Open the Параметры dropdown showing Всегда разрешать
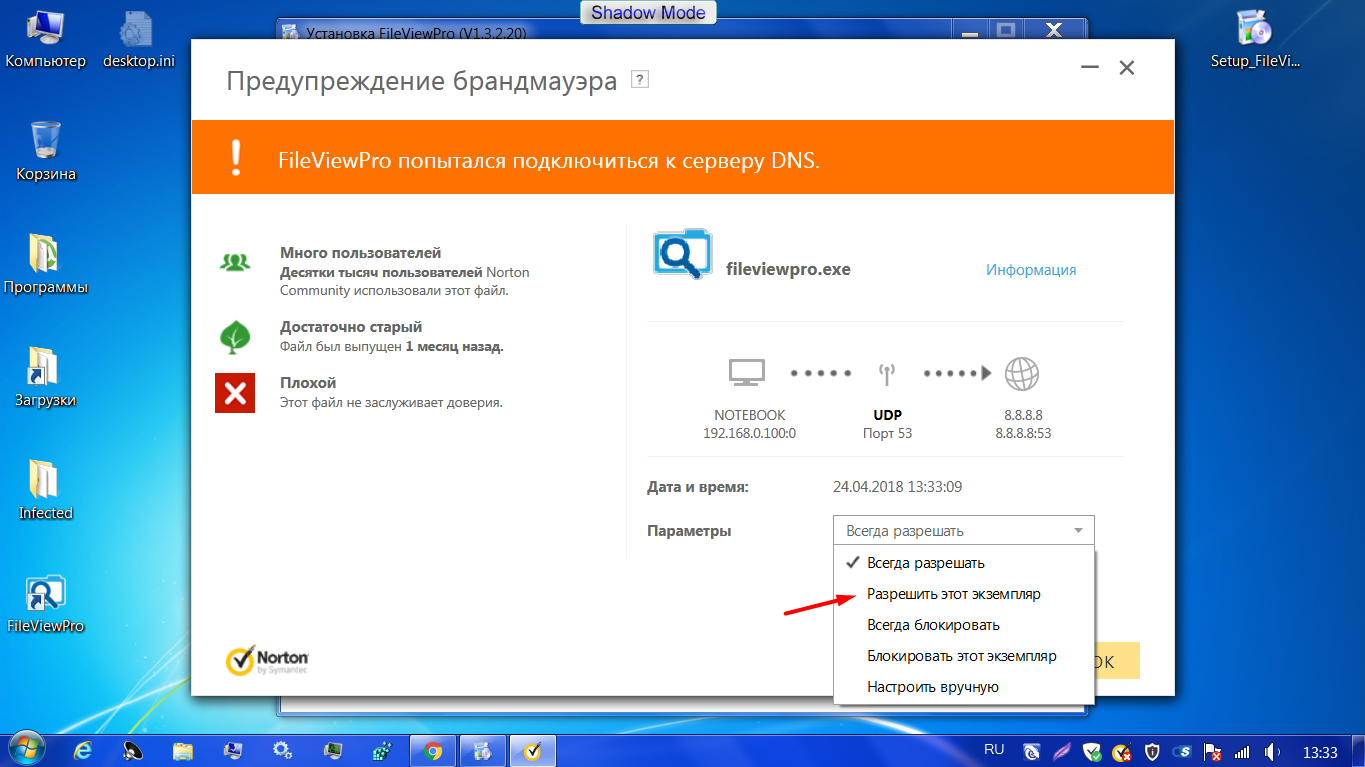 pyautogui.click(x=964, y=531)
